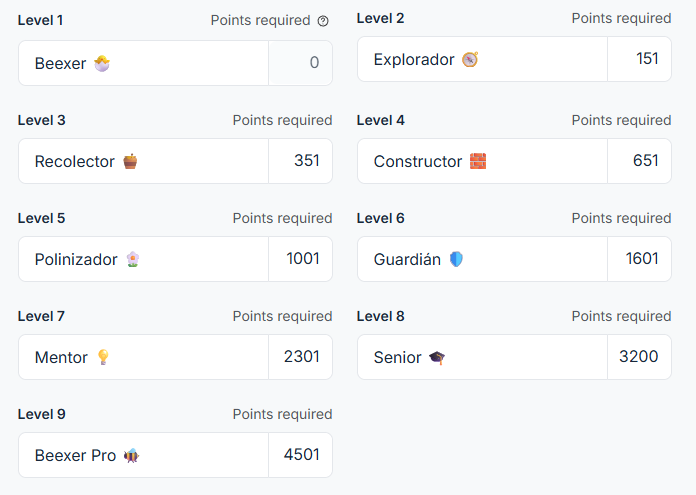Click the help icon beside Level 1 Points required
Screen dimensions: 696x495
[323, 21]
